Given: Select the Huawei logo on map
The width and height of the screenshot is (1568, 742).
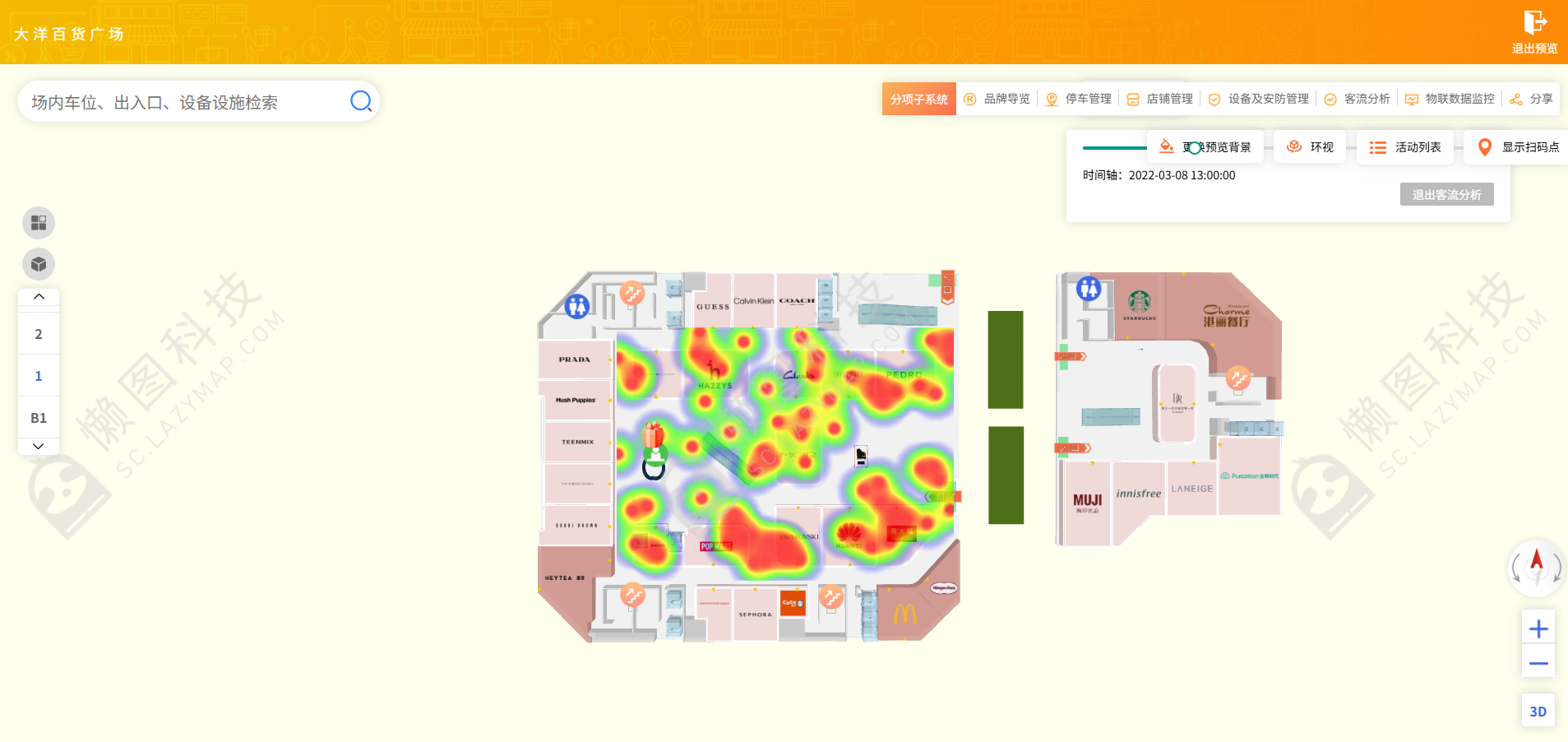Looking at the screenshot, I should pyautogui.click(x=849, y=536).
